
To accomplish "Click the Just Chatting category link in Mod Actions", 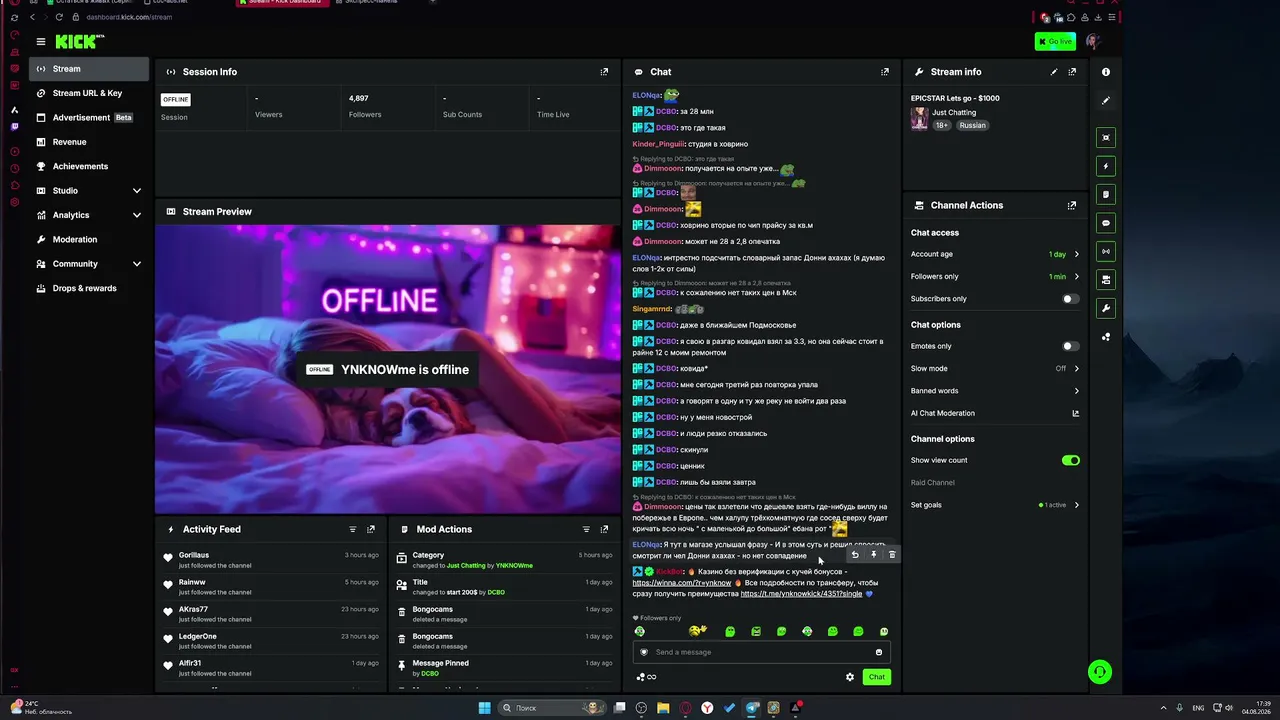I will click(x=466, y=566).
